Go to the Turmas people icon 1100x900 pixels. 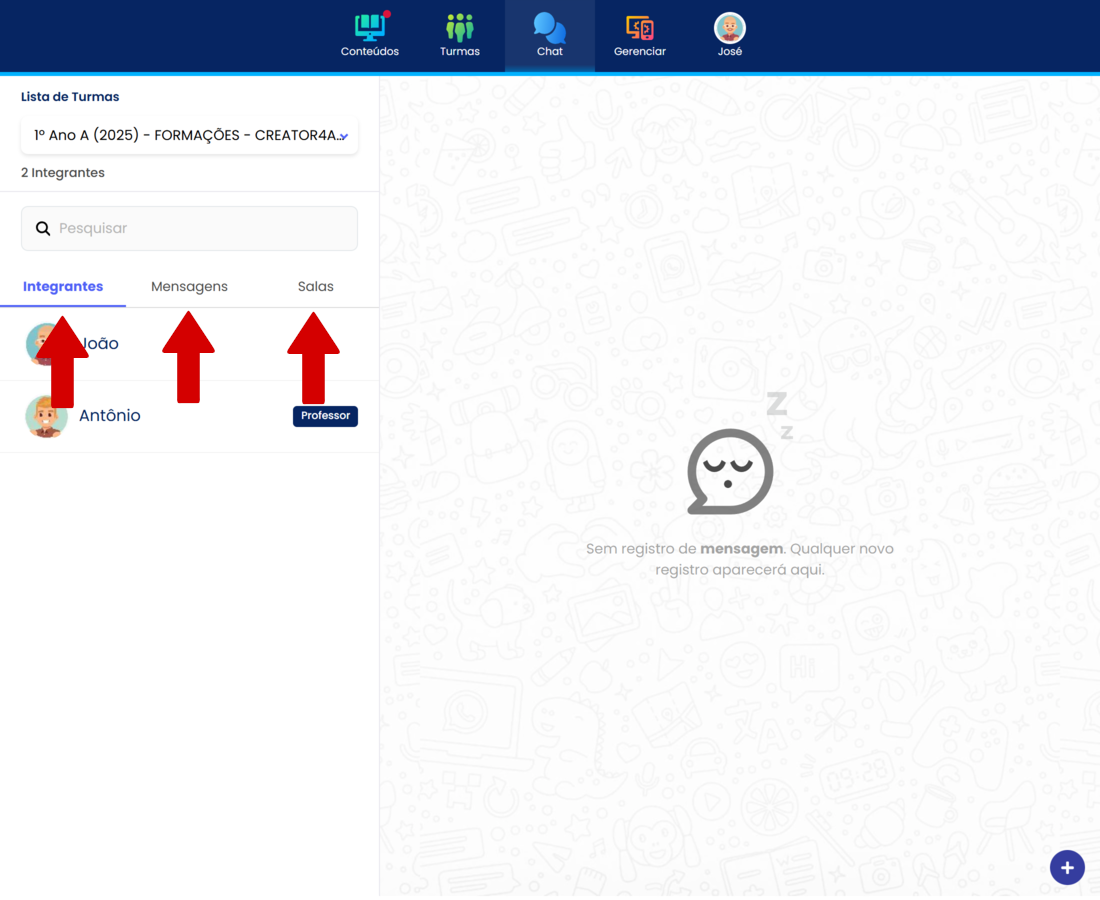(x=460, y=27)
